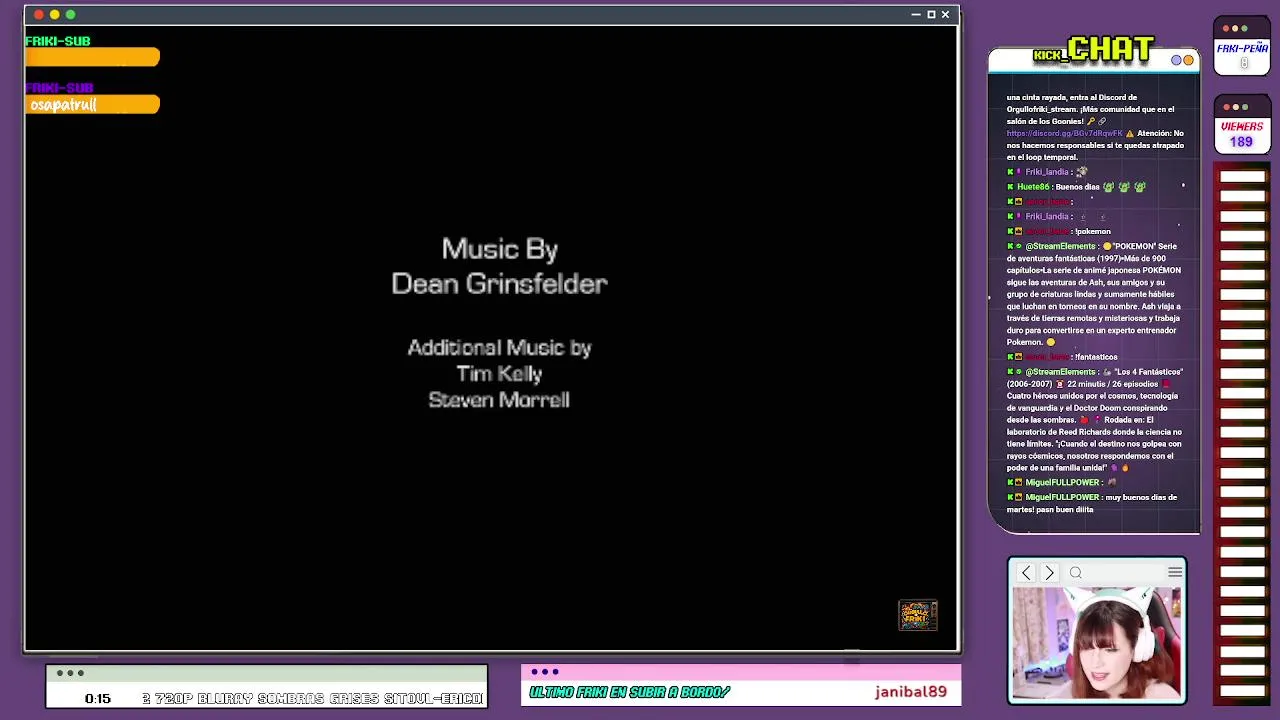The width and height of the screenshot is (1280, 720).
Task: Click MiguelFULLPOWER's 'muy buenos dias' message username
Action: coord(1062,497)
